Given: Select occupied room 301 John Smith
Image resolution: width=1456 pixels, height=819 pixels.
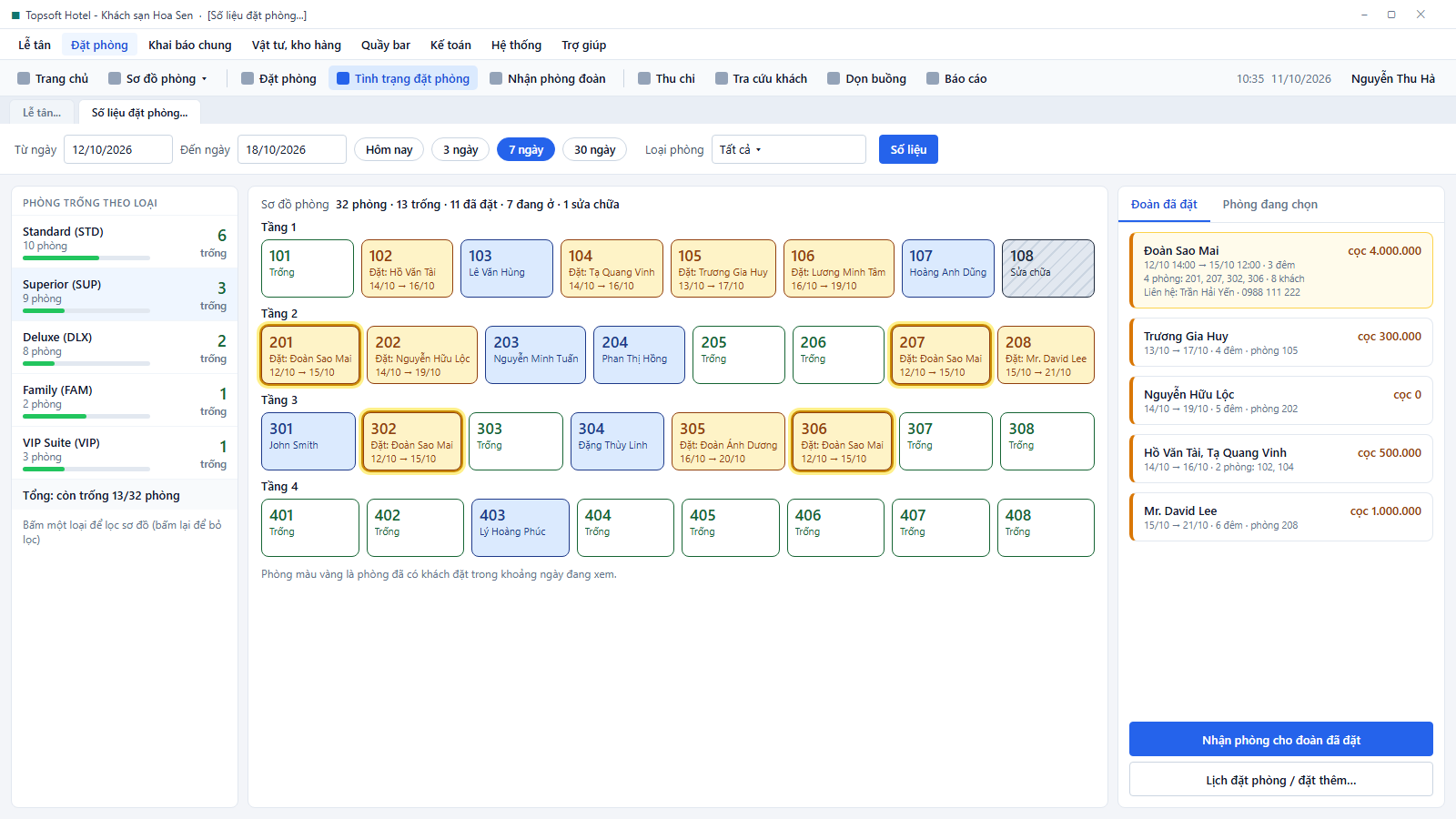Looking at the screenshot, I should click(308, 441).
